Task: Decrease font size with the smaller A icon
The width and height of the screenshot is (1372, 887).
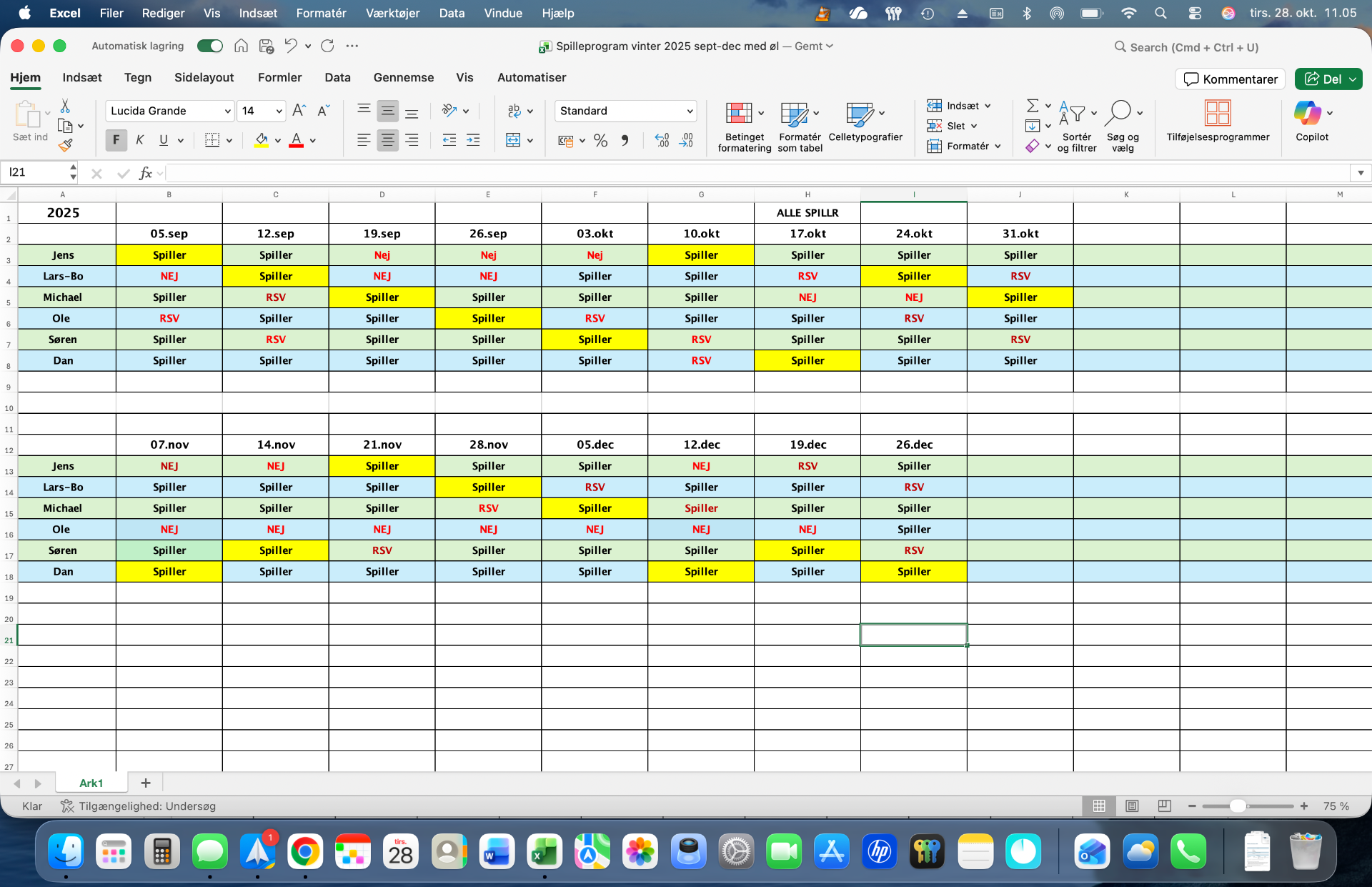Action: (324, 110)
